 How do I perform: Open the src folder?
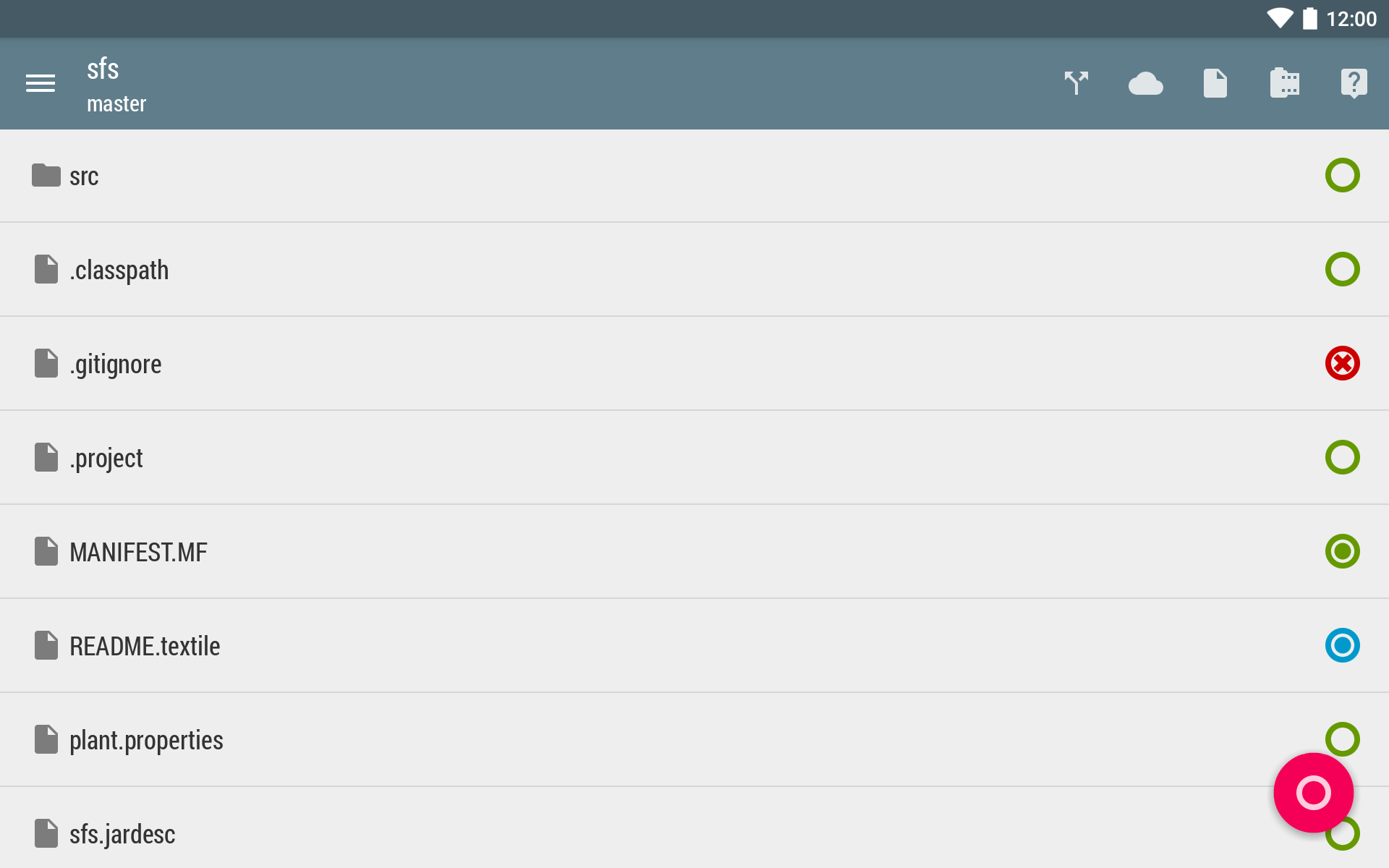pos(84,176)
